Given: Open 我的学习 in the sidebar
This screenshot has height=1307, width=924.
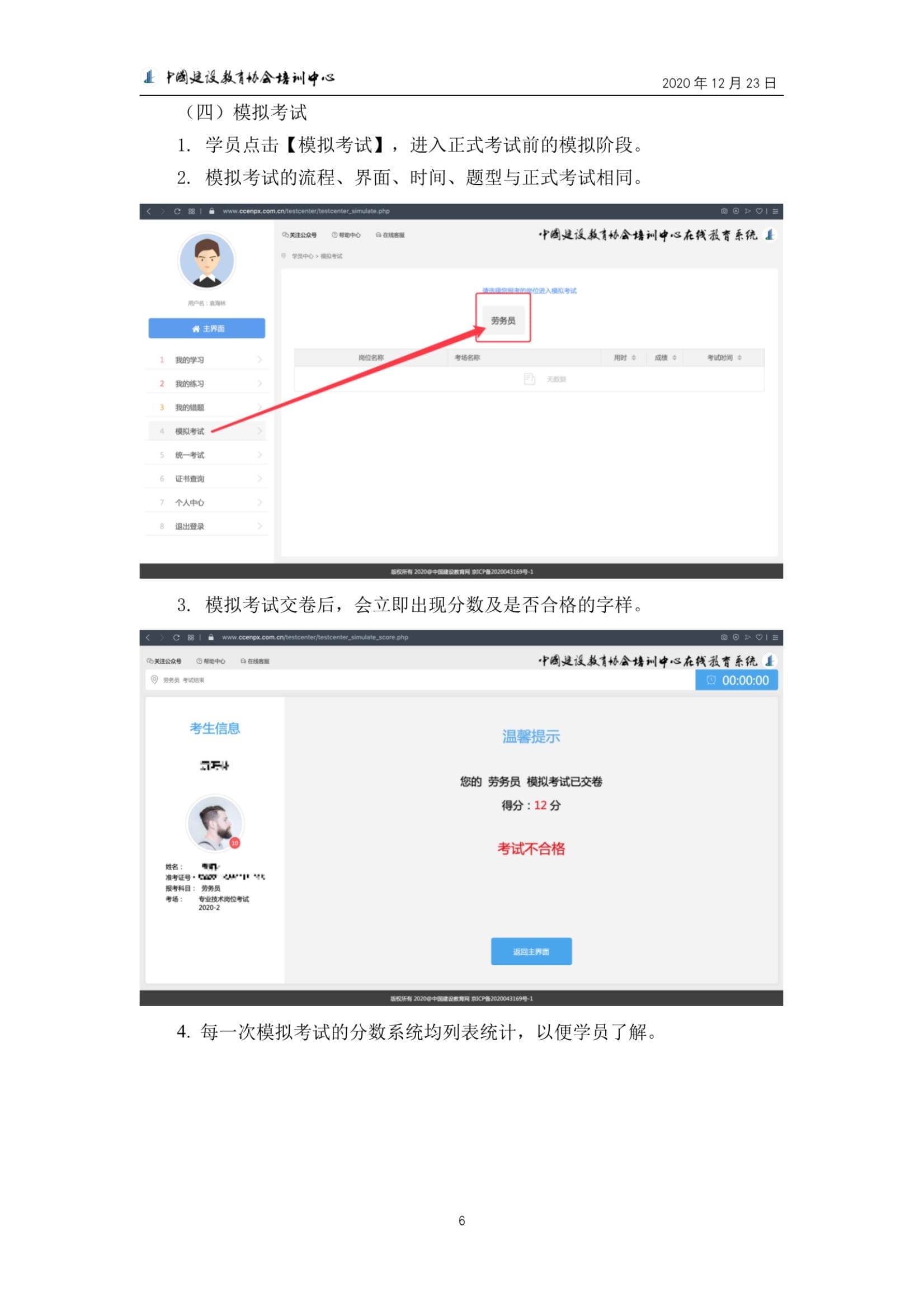Looking at the screenshot, I should (206, 360).
